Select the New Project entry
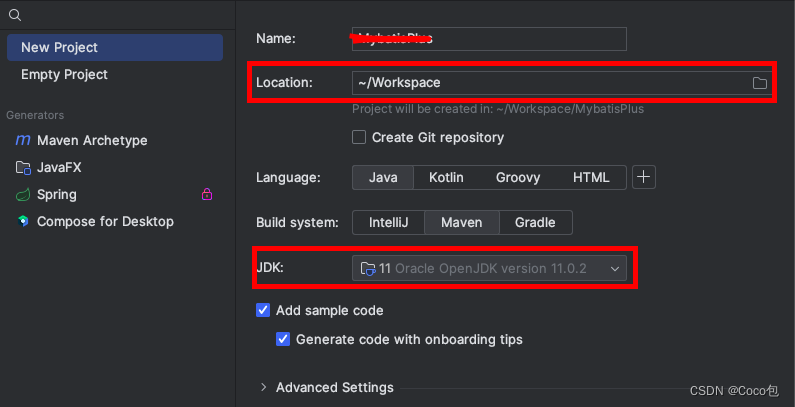 [x=115, y=48]
